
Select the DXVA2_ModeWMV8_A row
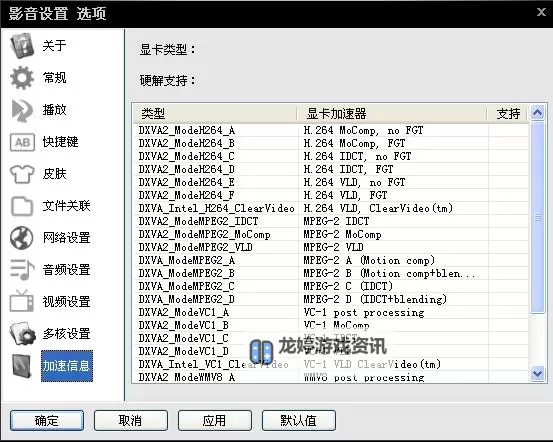pos(331,377)
